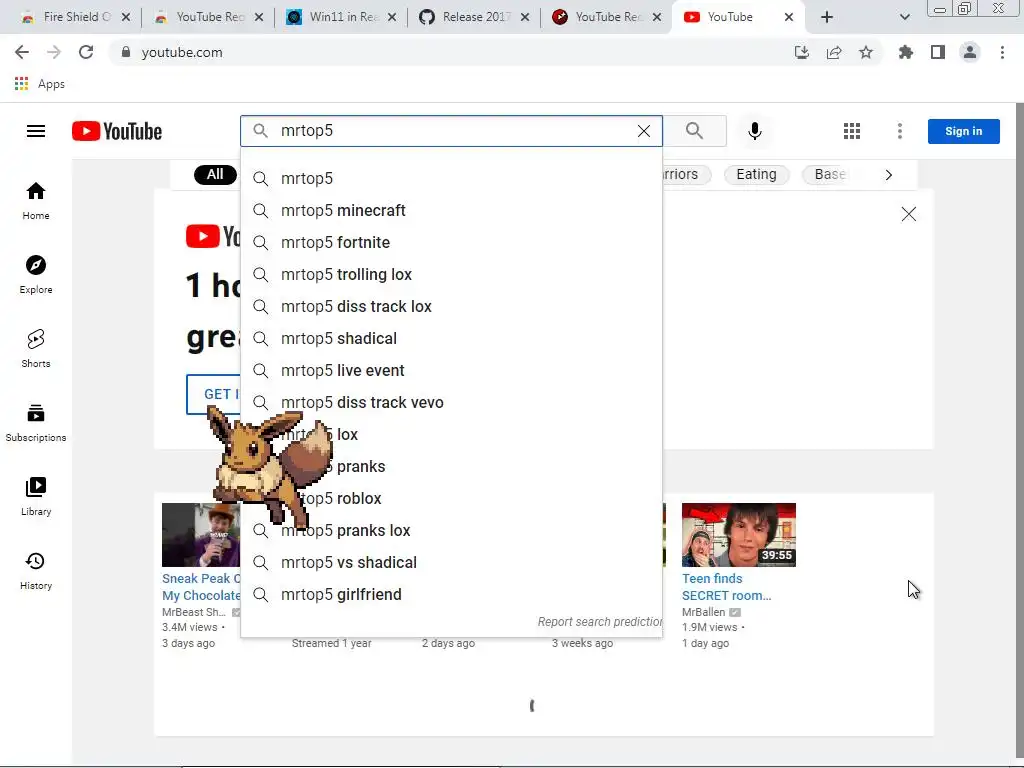Click the Sneak Peak video title link
Image resolution: width=1024 pixels, height=768 pixels.
click(201, 587)
